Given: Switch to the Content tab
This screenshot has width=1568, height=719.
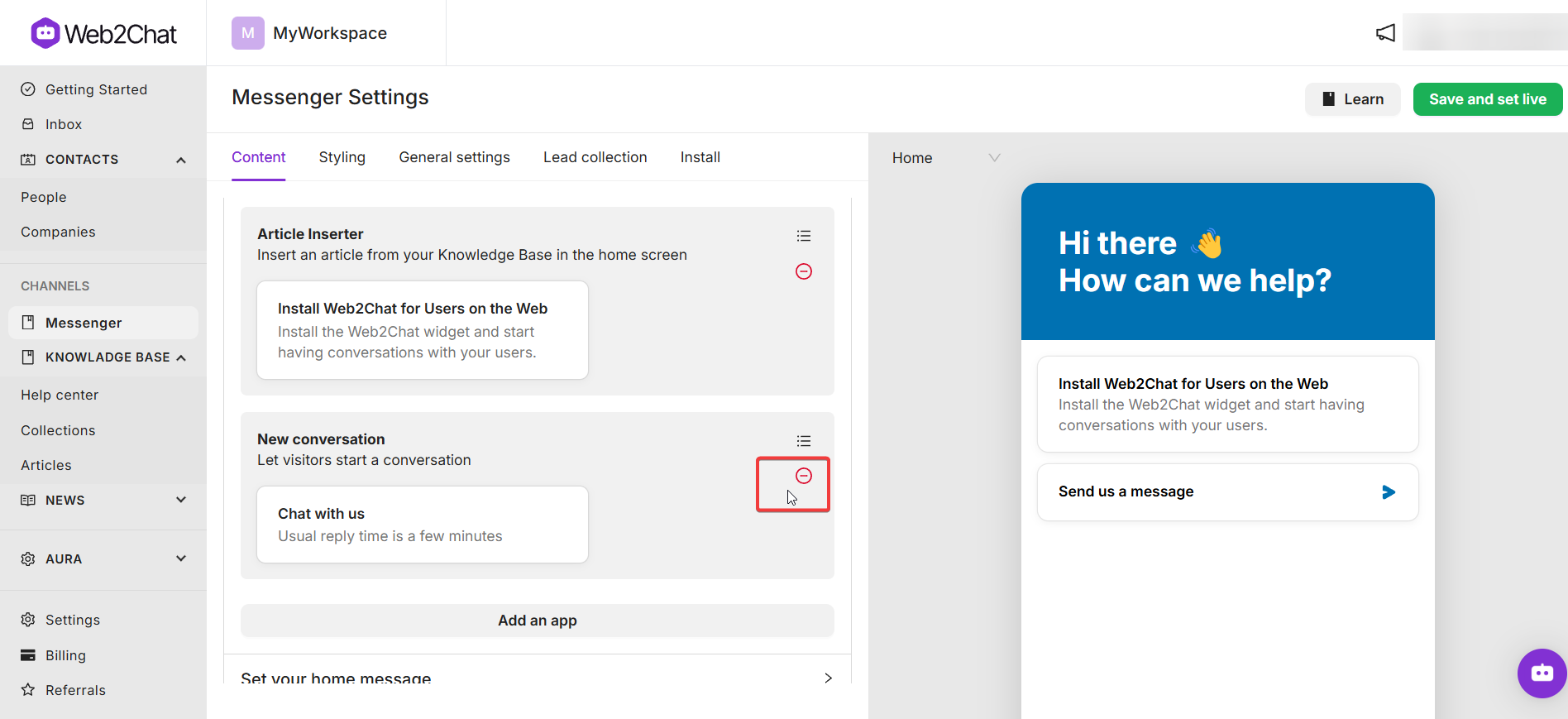Looking at the screenshot, I should 259,157.
